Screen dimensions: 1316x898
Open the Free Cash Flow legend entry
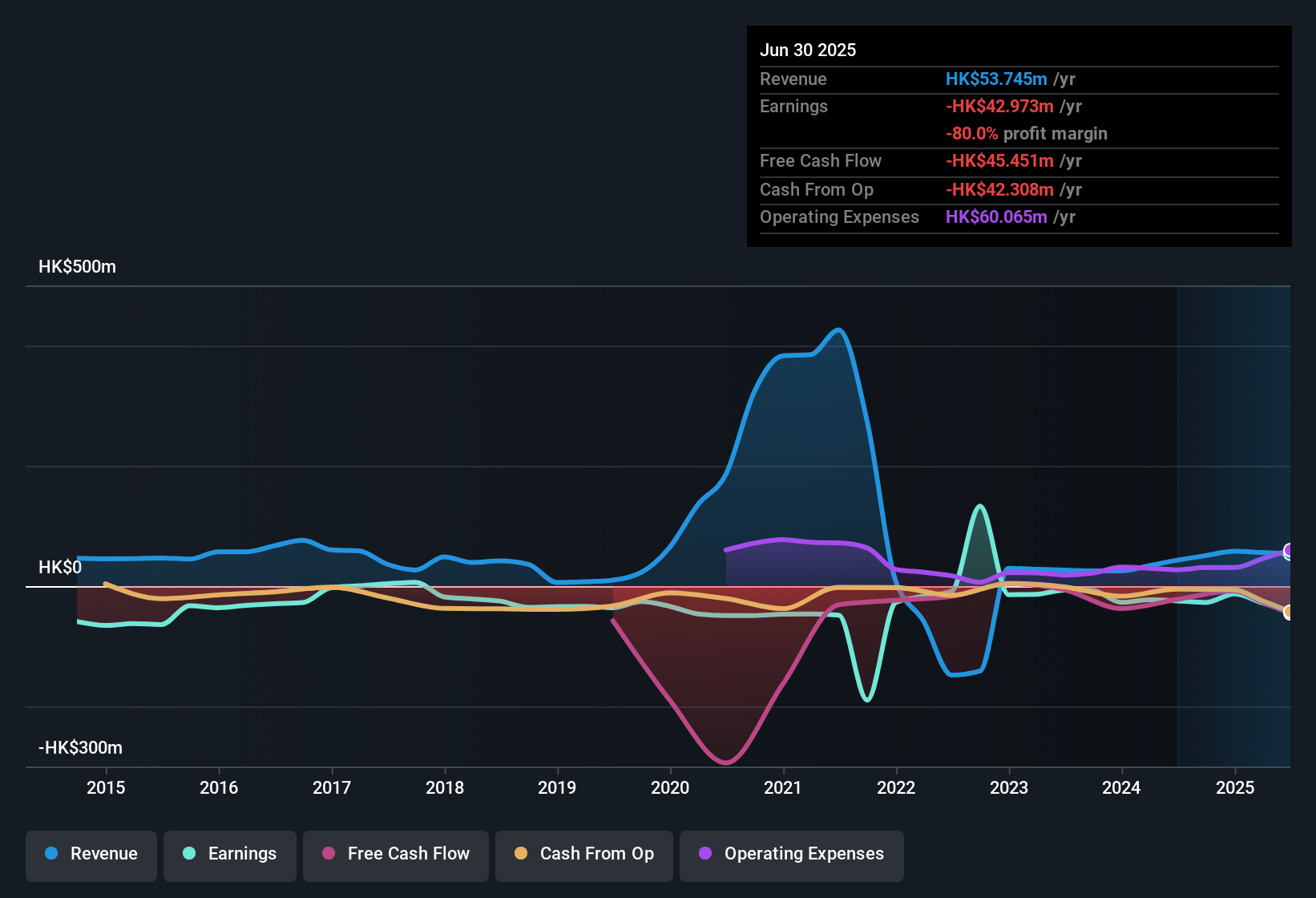point(395,854)
